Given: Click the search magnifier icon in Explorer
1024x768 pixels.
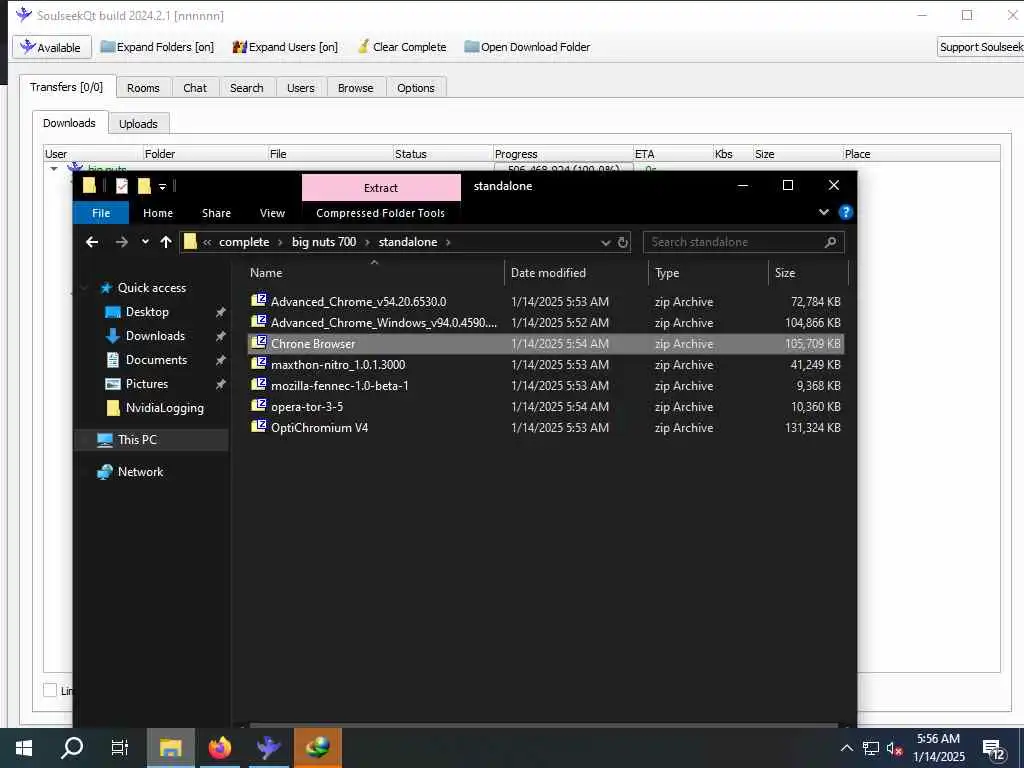Looking at the screenshot, I should (x=831, y=242).
